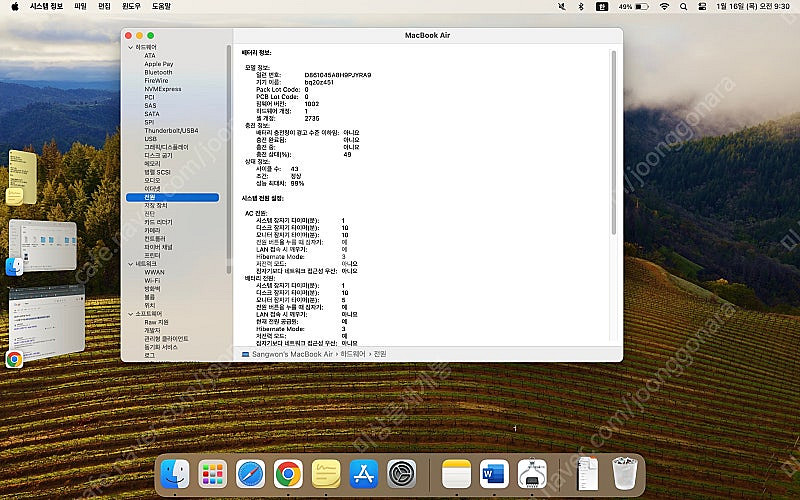
Task: Open the 파일 menu
Action: pyautogui.click(x=81, y=7)
